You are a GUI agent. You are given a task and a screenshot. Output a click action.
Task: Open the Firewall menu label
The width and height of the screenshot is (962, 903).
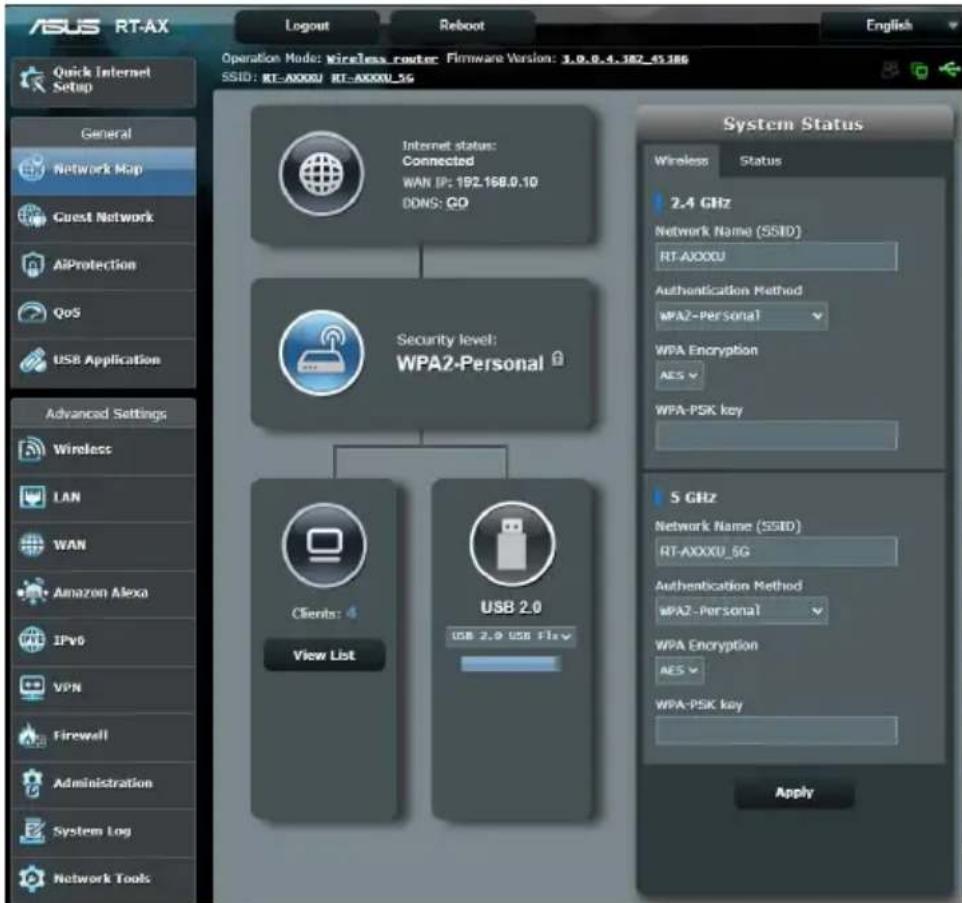click(80, 735)
